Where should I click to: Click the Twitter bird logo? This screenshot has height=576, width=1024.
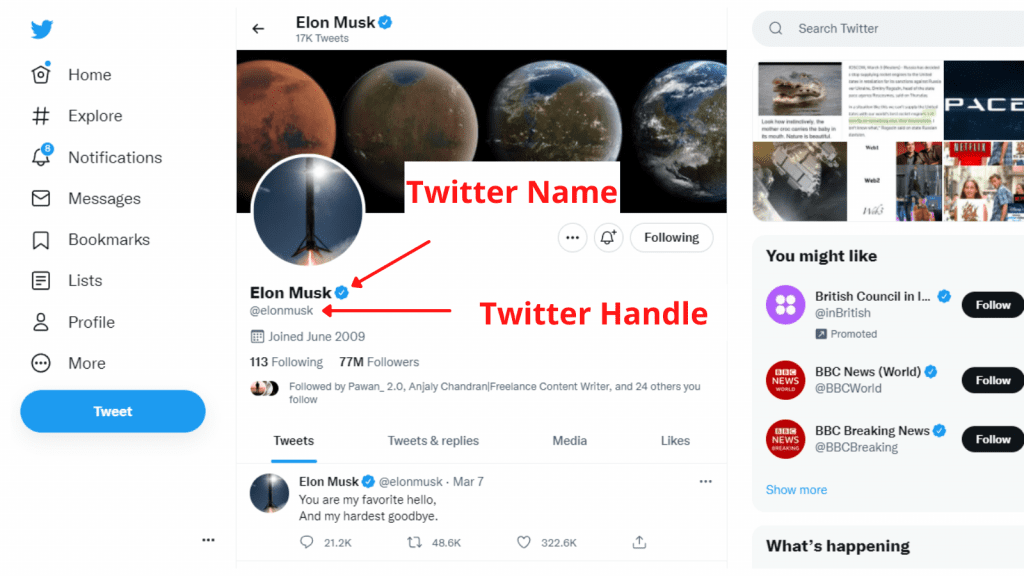coord(41,29)
